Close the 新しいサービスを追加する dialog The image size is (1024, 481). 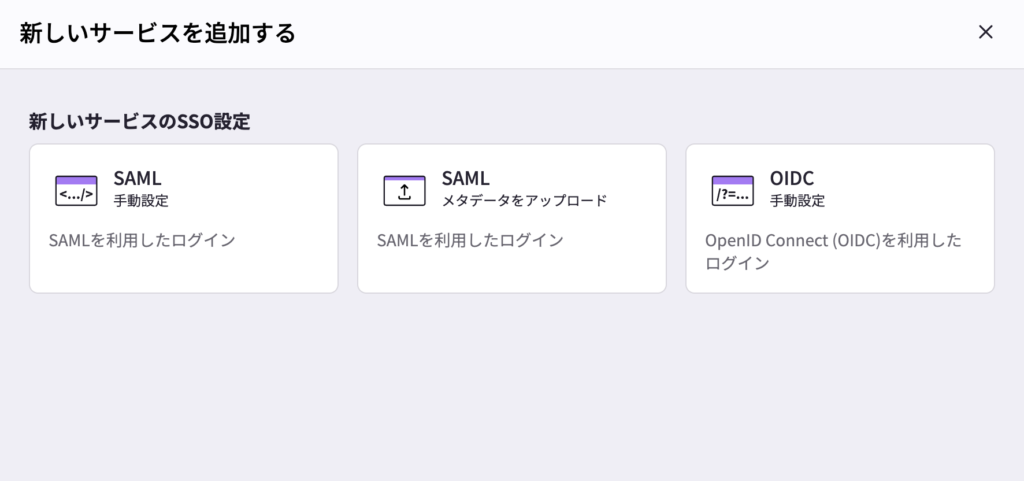[x=985, y=32]
